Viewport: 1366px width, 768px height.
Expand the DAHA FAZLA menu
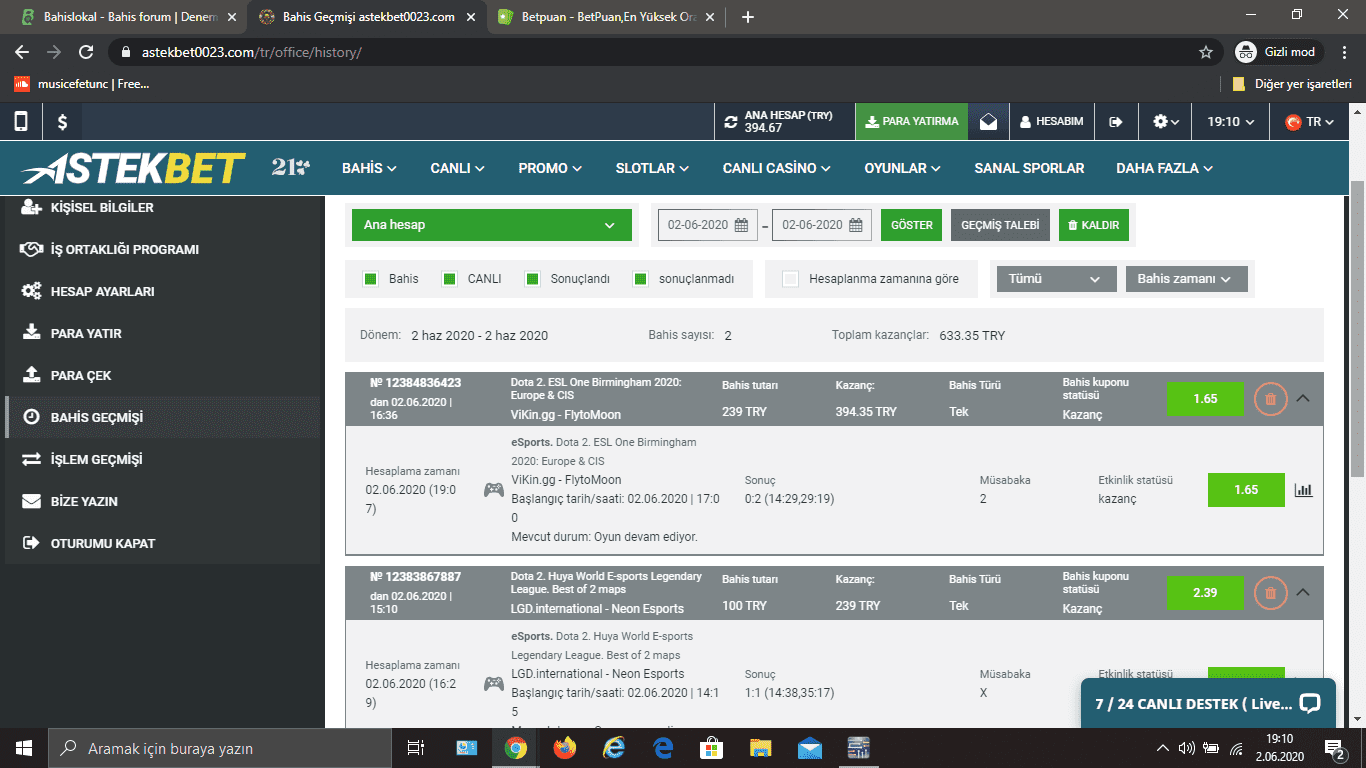coord(1164,168)
